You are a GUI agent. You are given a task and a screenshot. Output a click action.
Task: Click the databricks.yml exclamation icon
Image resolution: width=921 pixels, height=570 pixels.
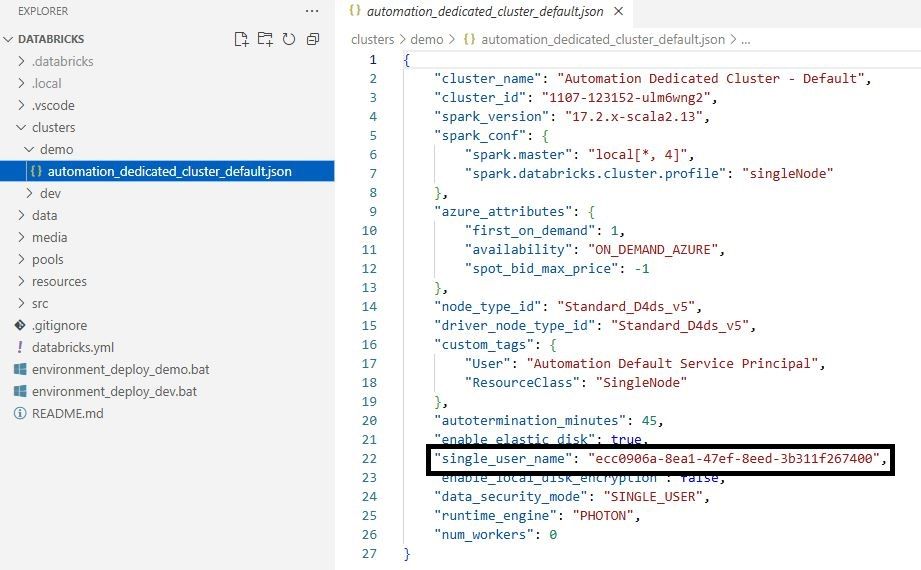coord(20,347)
